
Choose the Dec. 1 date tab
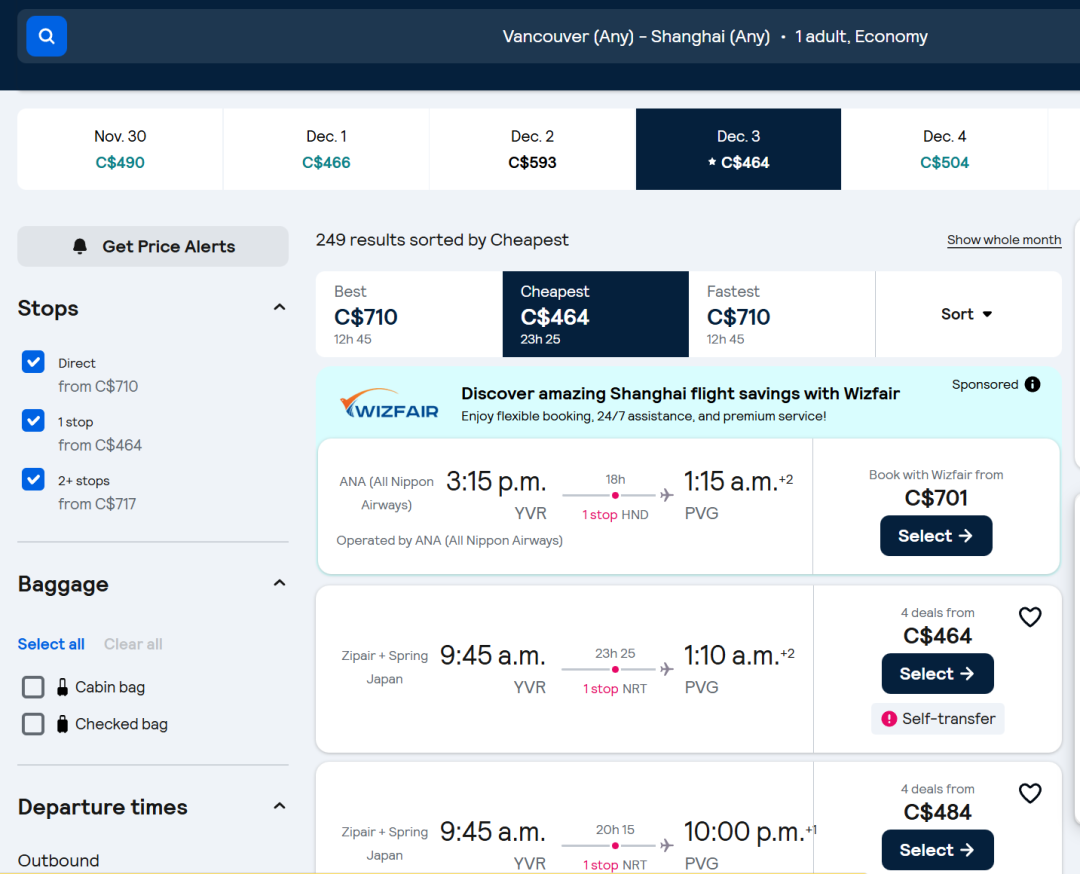pos(326,149)
